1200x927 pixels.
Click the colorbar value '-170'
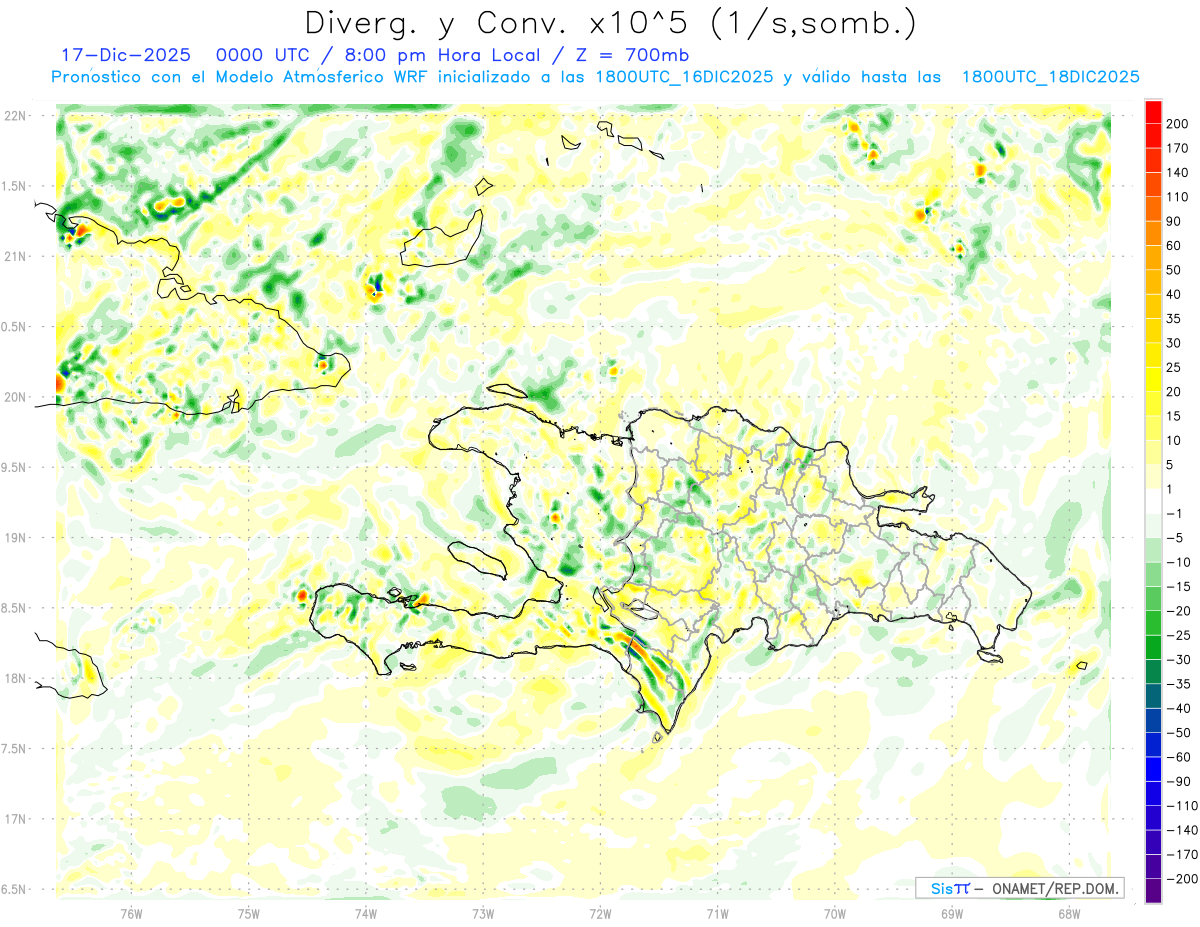click(x=1184, y=855)
